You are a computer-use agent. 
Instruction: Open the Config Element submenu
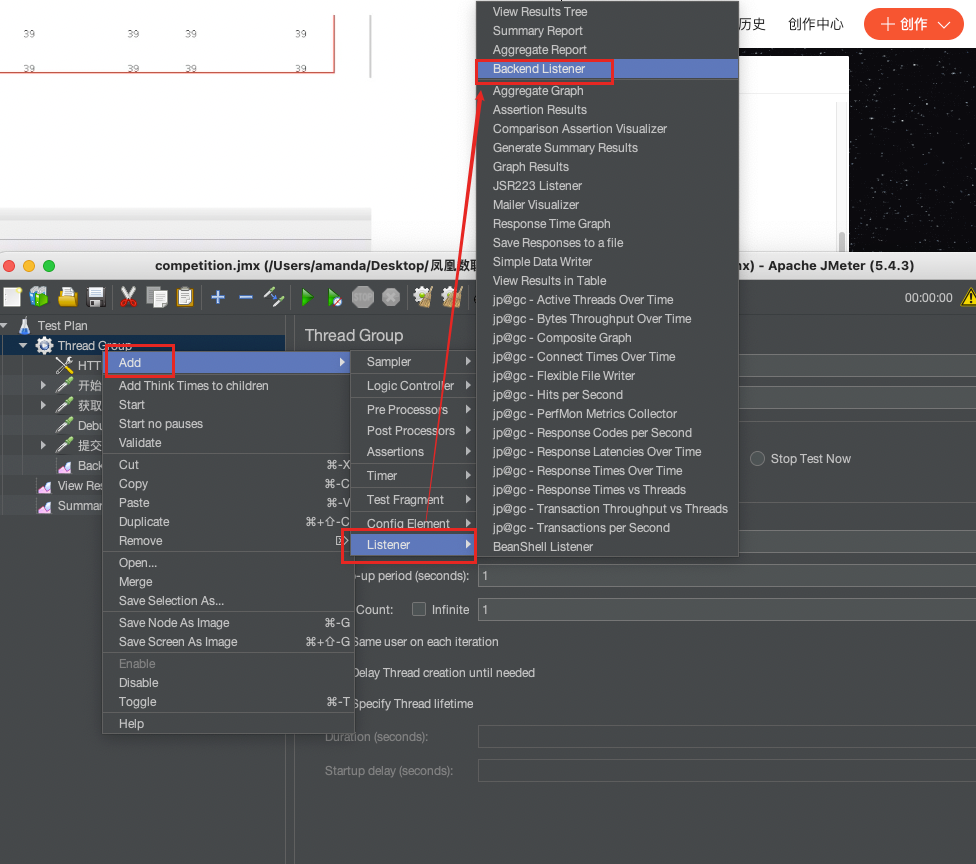[x=410, y=522]
